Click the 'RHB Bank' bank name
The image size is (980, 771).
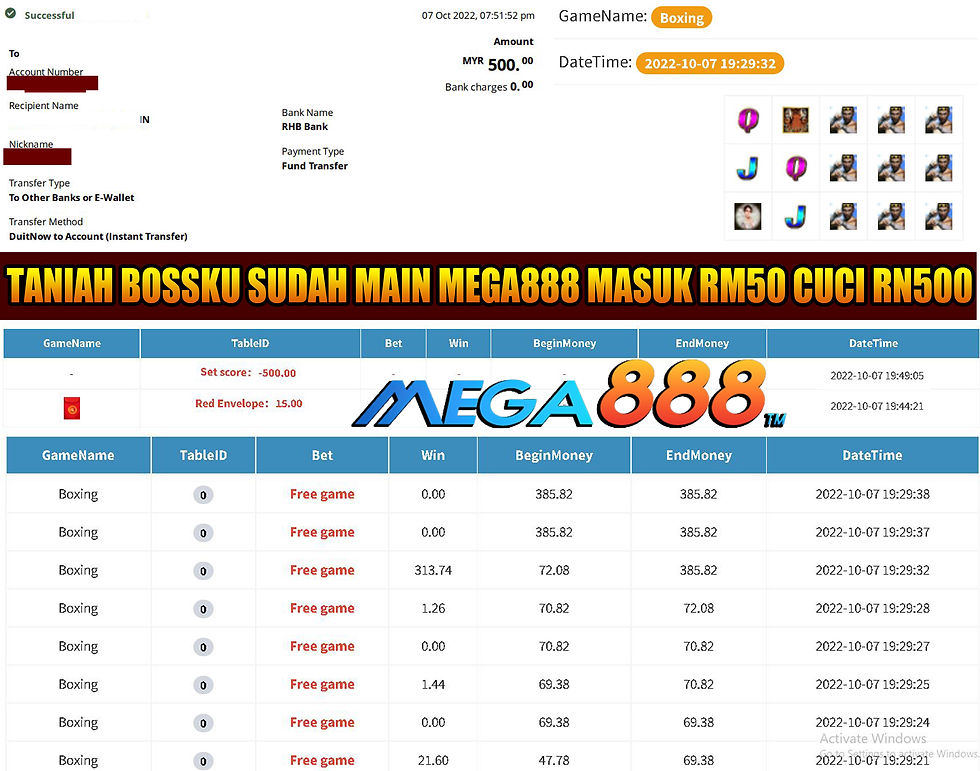tap(304, 126)
